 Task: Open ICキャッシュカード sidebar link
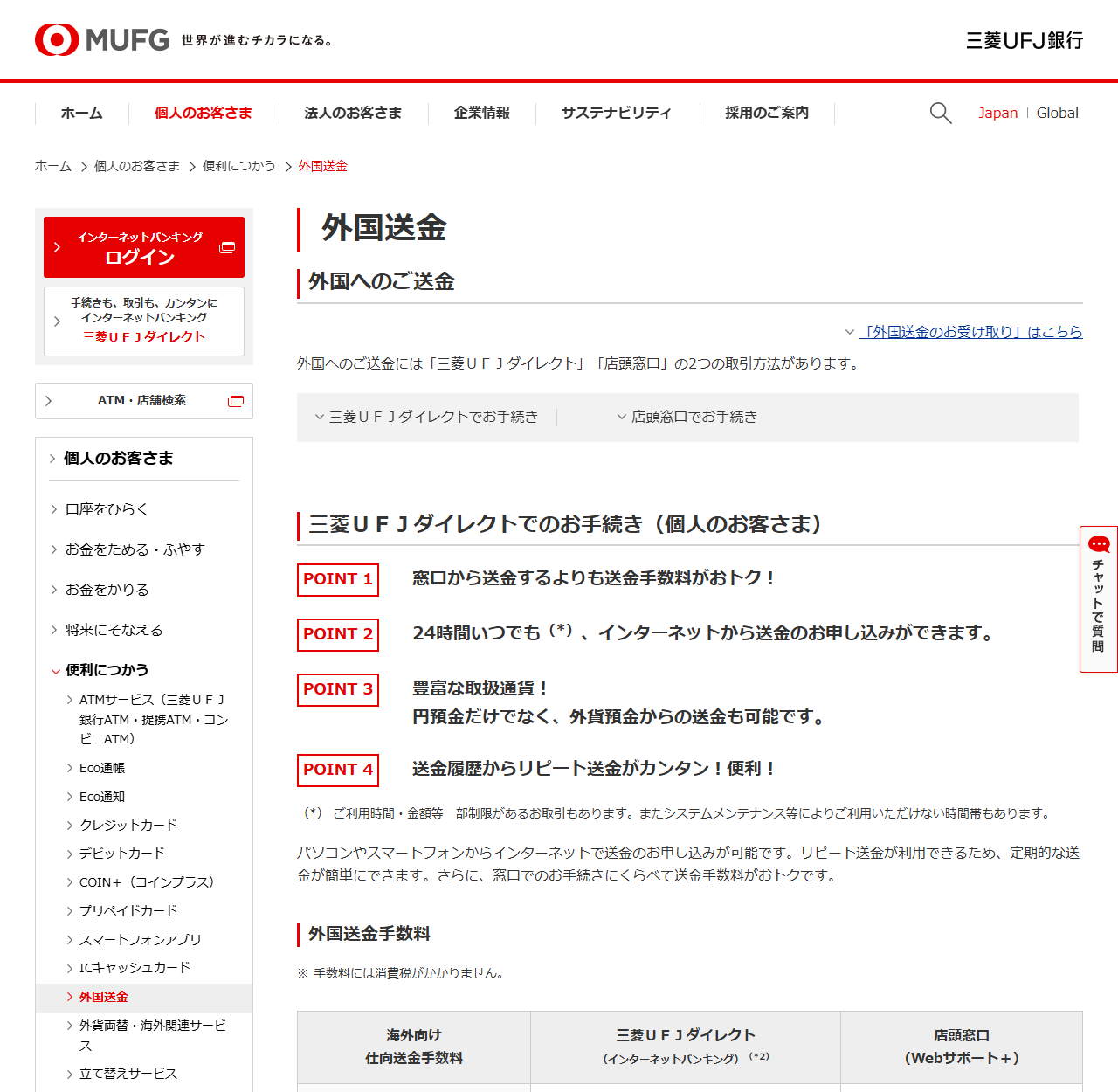(135, 968)
